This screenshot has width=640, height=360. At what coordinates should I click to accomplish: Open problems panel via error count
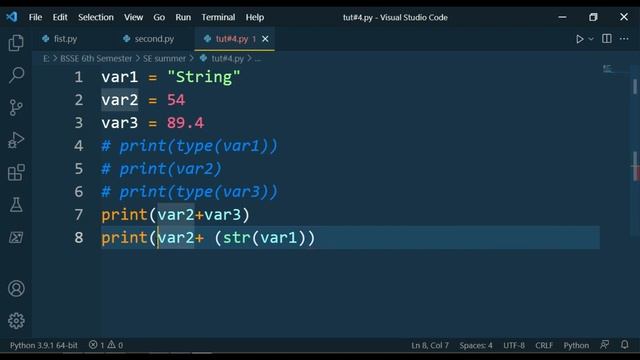pyautogui.click(x=97, y=345)
